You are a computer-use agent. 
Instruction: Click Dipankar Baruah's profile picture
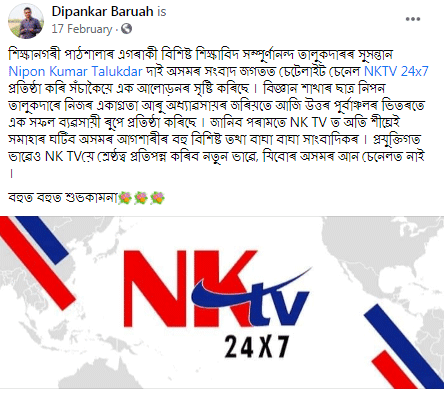[x=26, y=21]
